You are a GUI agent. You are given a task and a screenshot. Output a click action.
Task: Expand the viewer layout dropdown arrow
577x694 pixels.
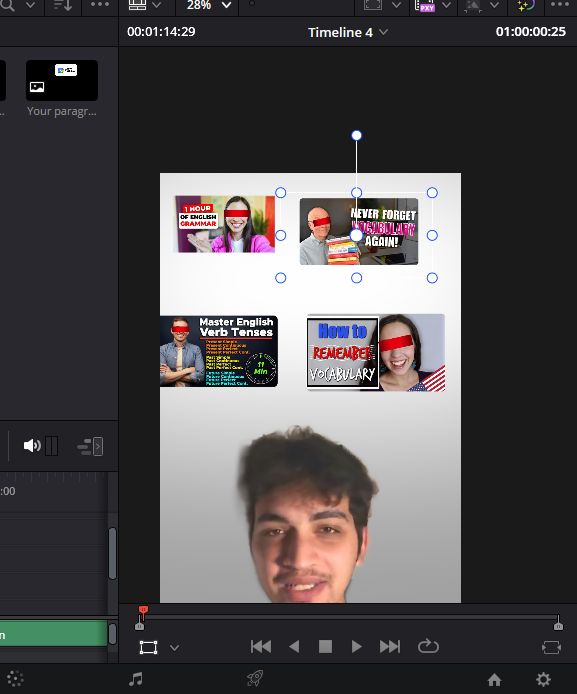pyautogui.click(x=156, y=5)
